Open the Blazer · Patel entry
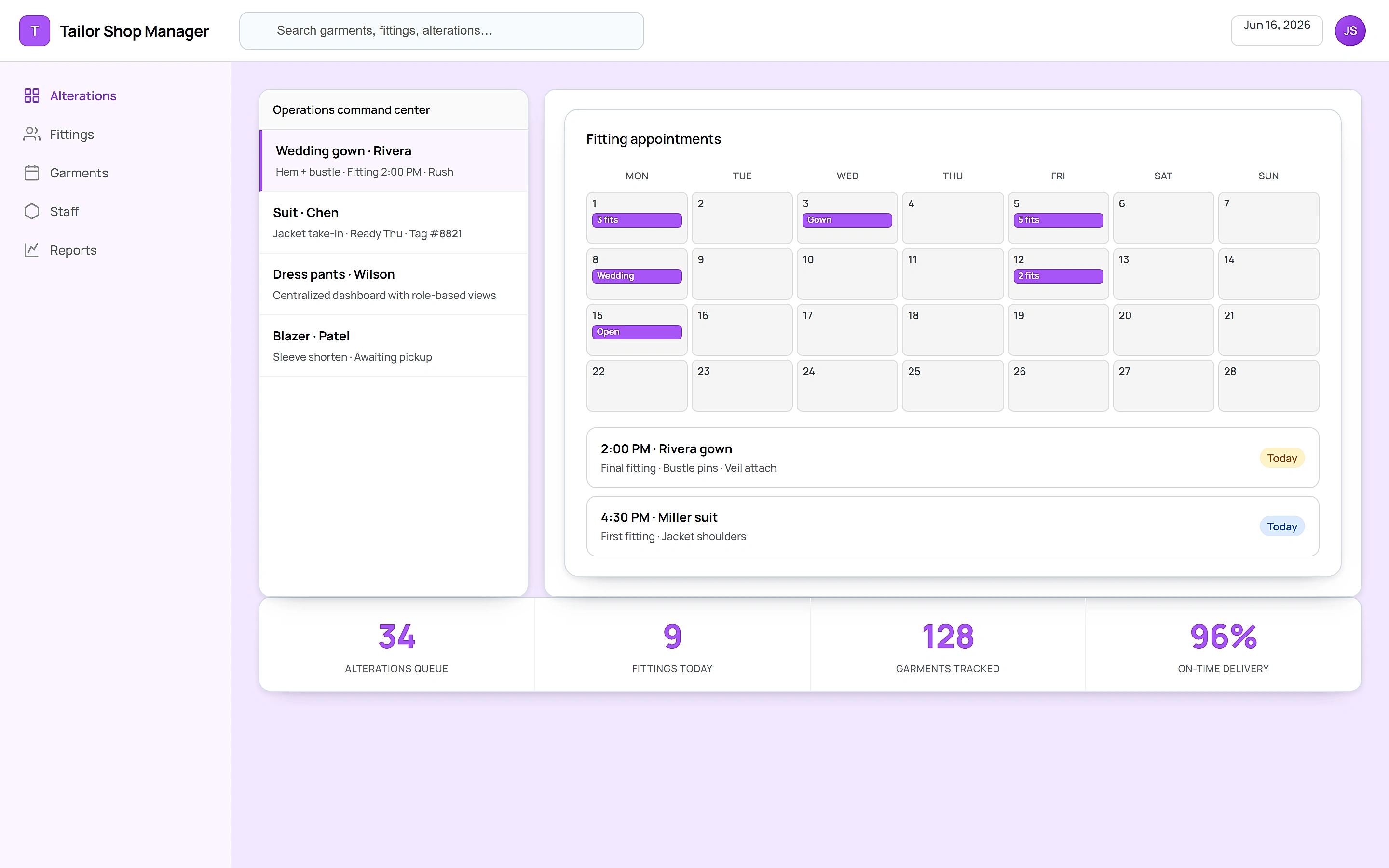 394,346
